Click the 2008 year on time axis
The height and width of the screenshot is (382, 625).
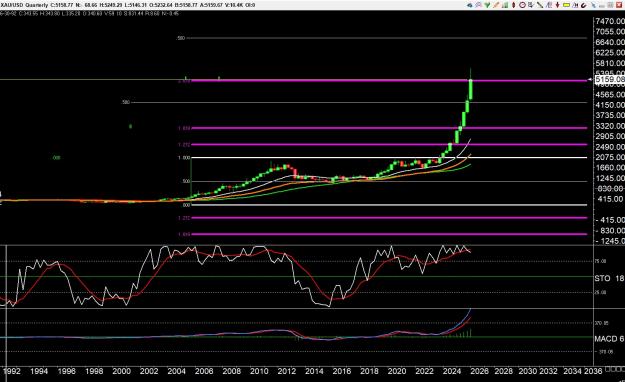tap(231, 371)
